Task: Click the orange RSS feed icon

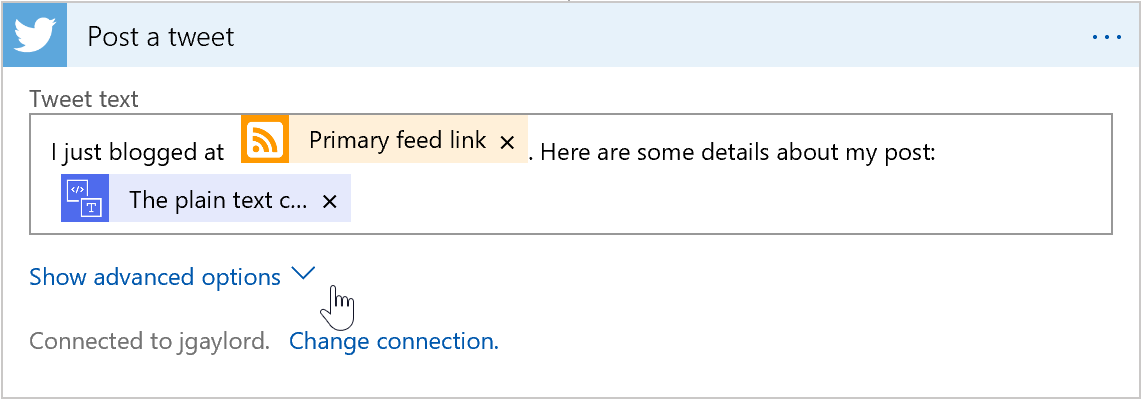Action: coord(265,138)
